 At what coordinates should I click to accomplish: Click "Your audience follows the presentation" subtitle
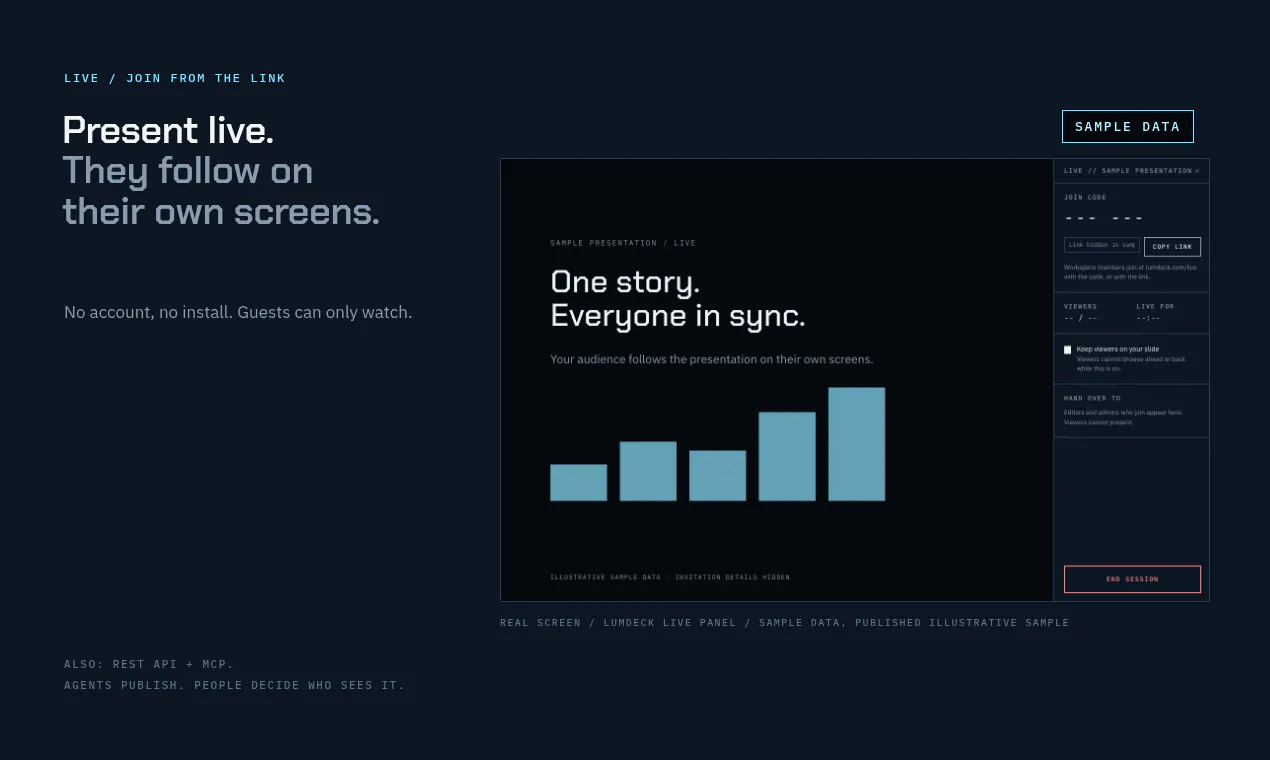(711, 359)
